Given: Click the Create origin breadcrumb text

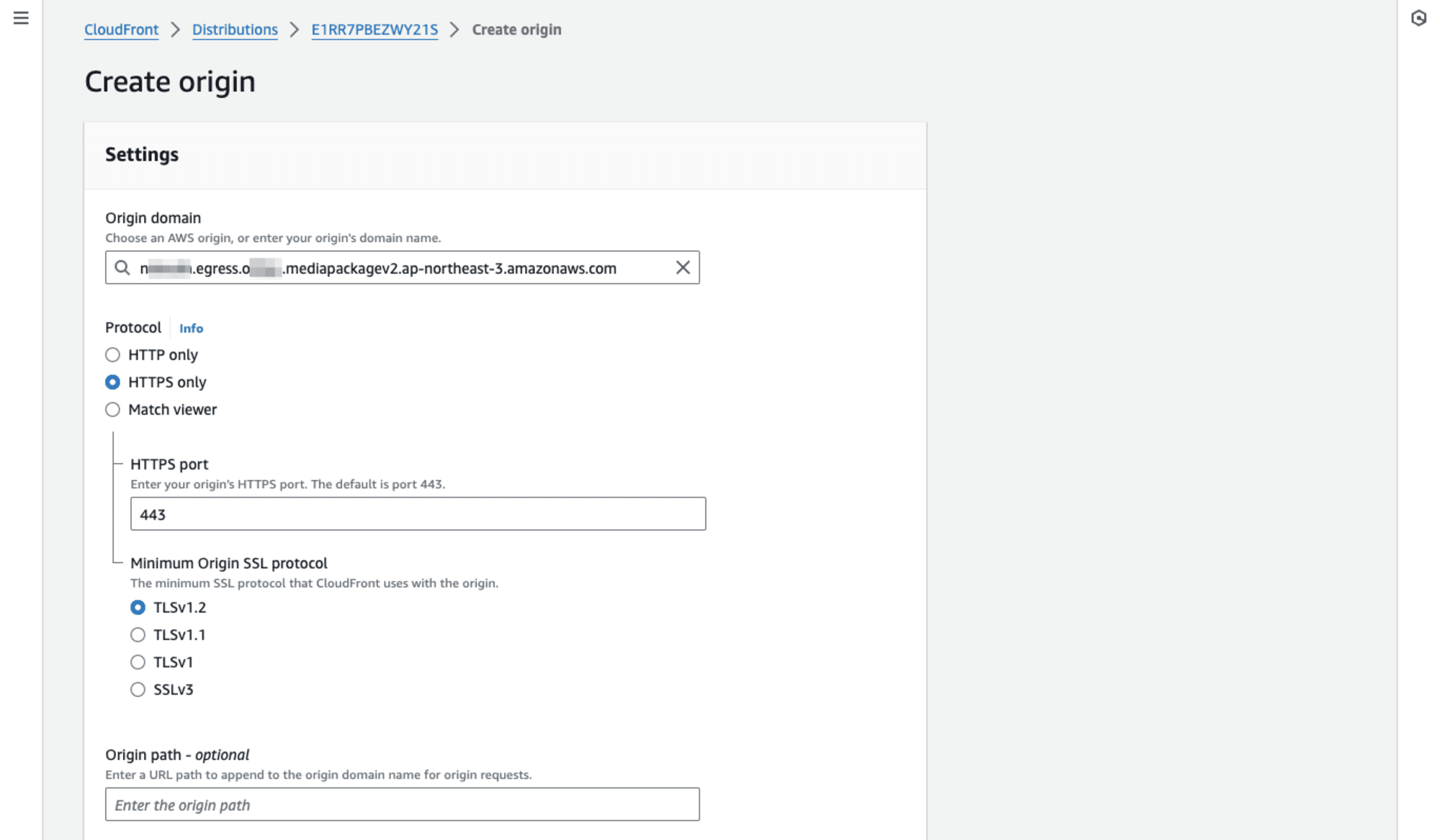Looking at the screenshot, I should pos(516,30).
